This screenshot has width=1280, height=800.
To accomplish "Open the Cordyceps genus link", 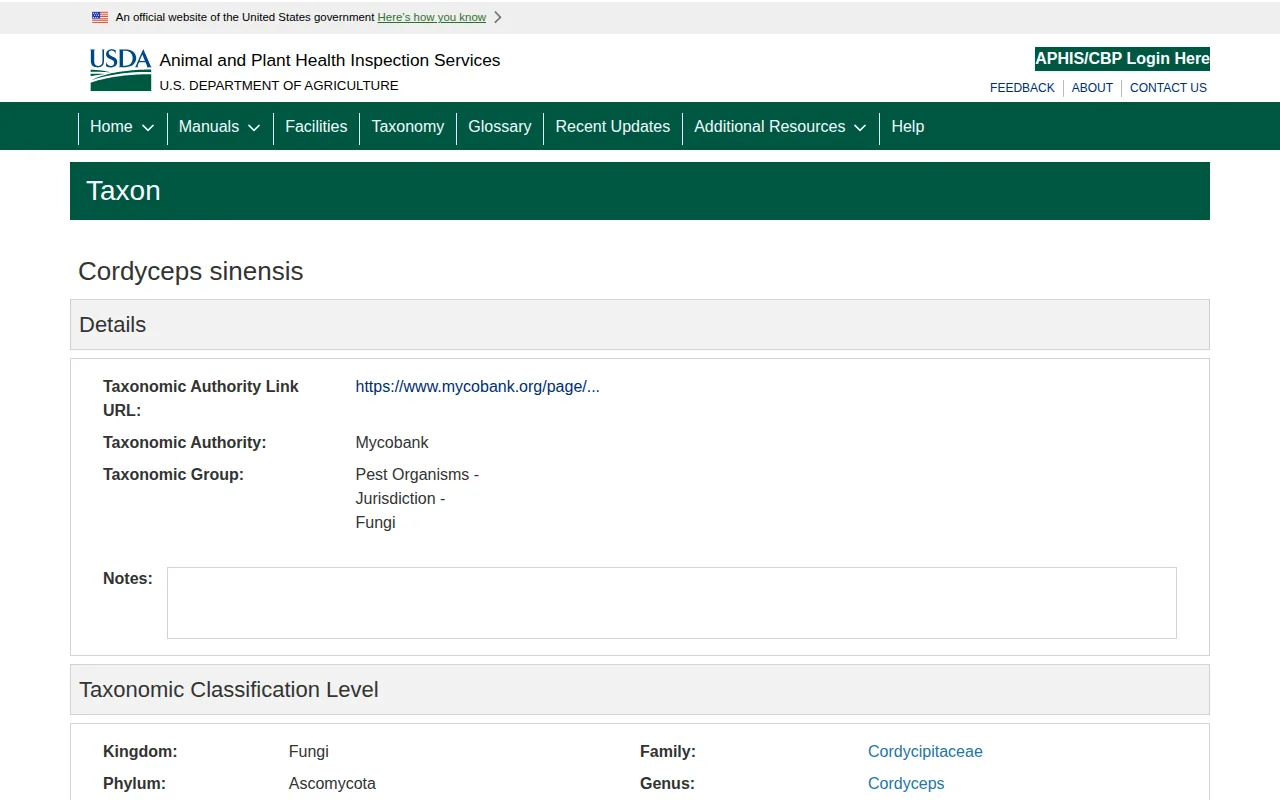I will pyautogui.click(x=906, y=784).
